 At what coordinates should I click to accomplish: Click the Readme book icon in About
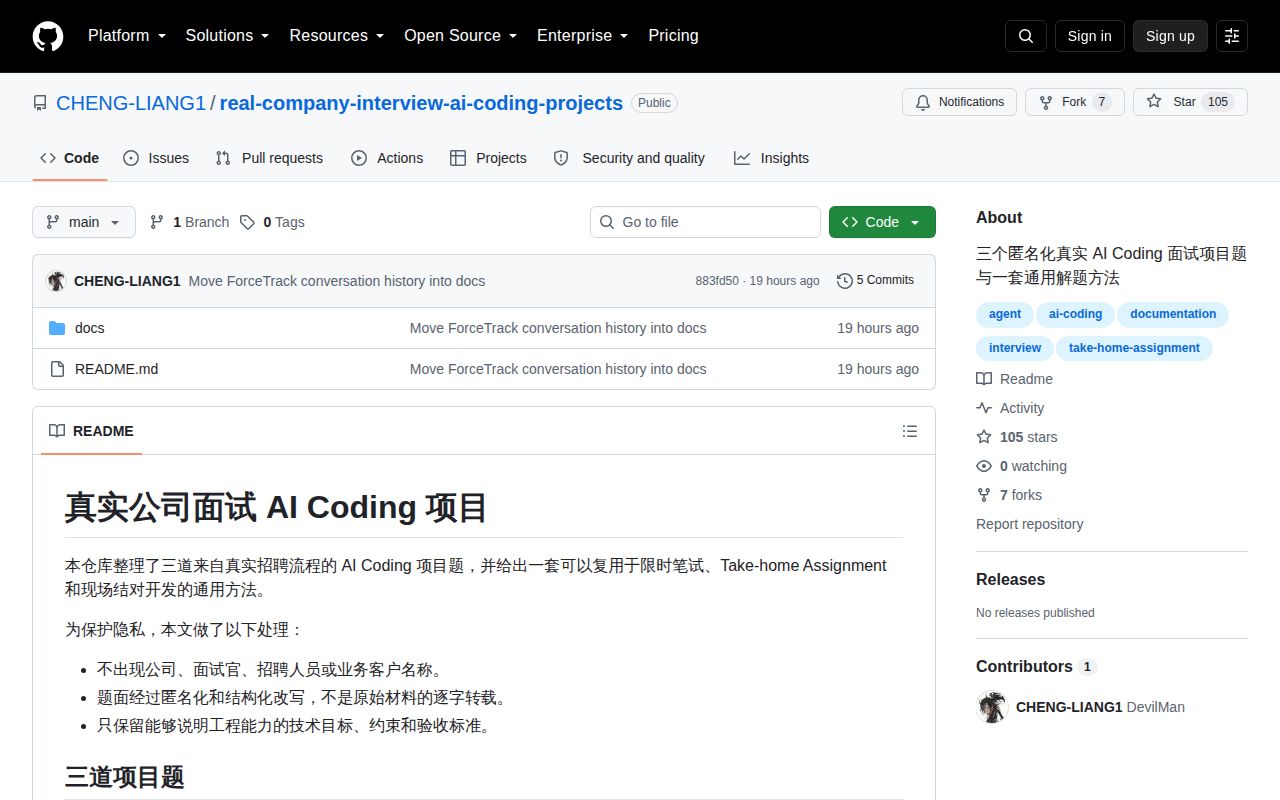984,379
